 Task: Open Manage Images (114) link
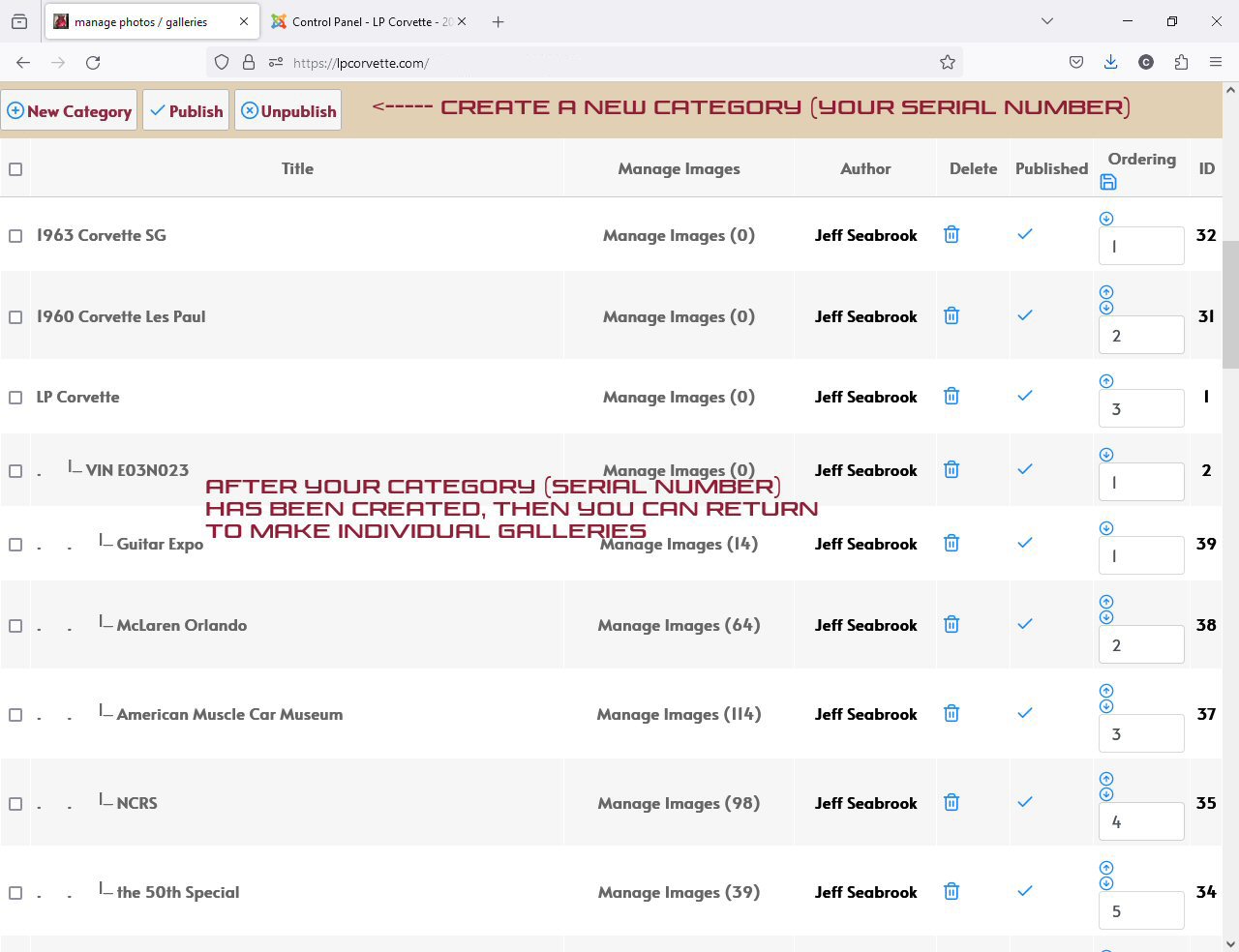coord(679,714)
